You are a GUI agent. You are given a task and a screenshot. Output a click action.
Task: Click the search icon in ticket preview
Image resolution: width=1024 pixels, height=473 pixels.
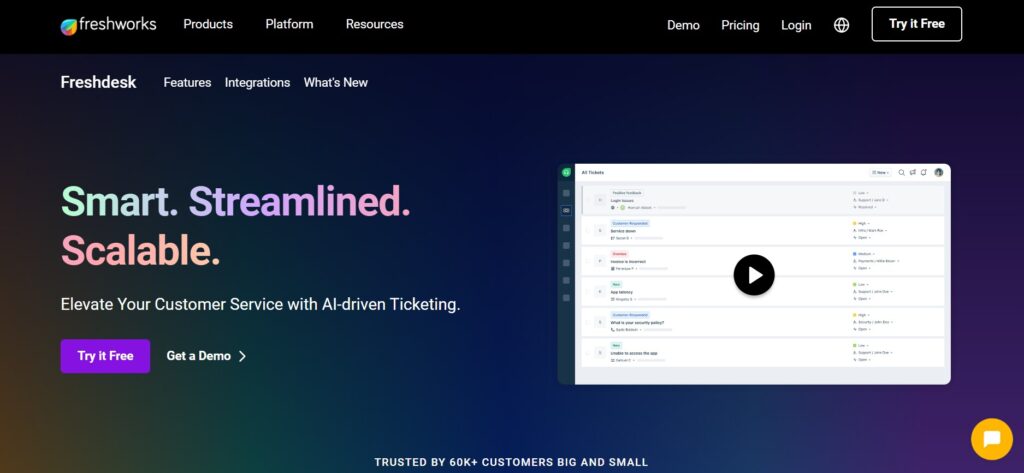point(901,172)
